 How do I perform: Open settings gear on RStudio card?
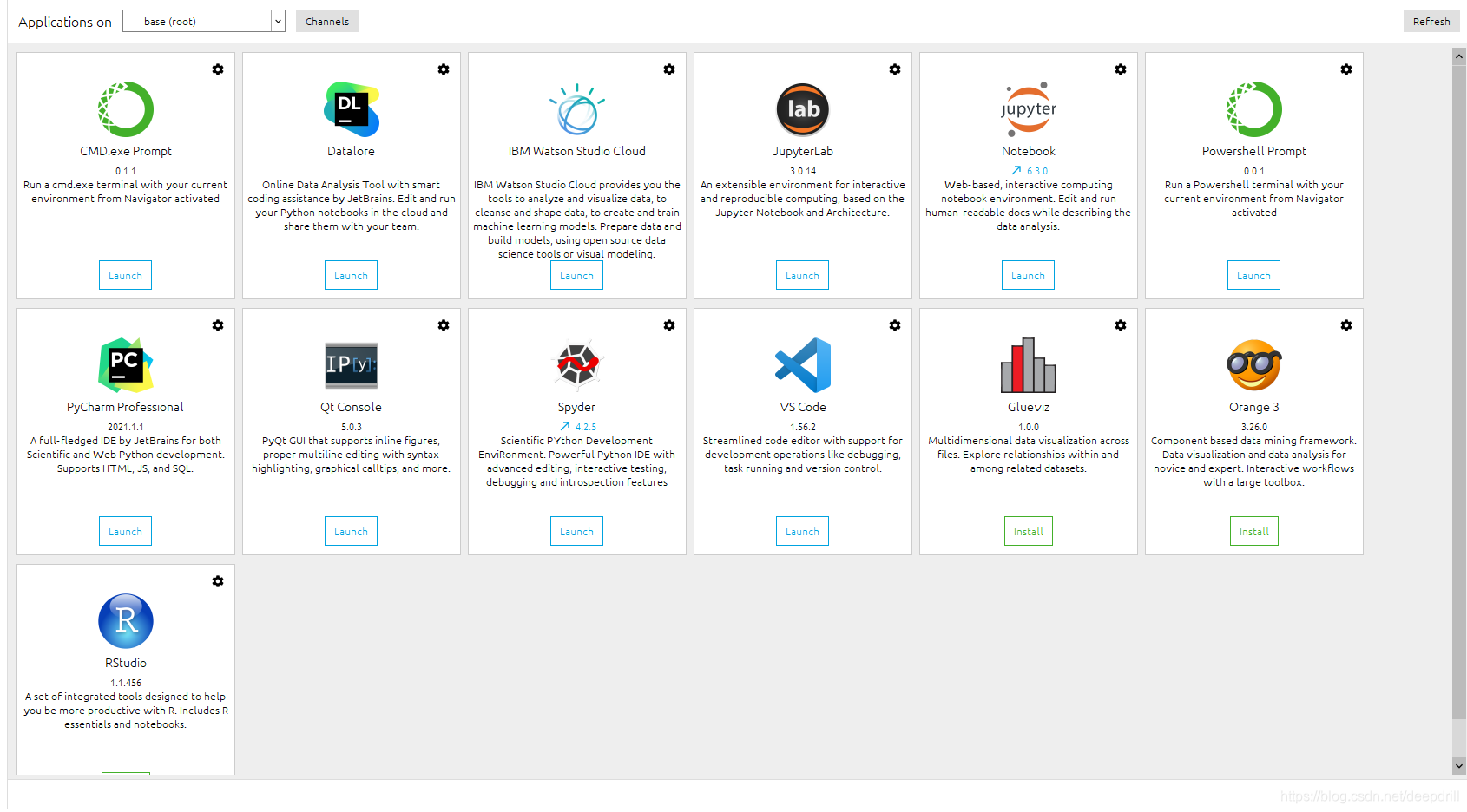pos(218,581)
